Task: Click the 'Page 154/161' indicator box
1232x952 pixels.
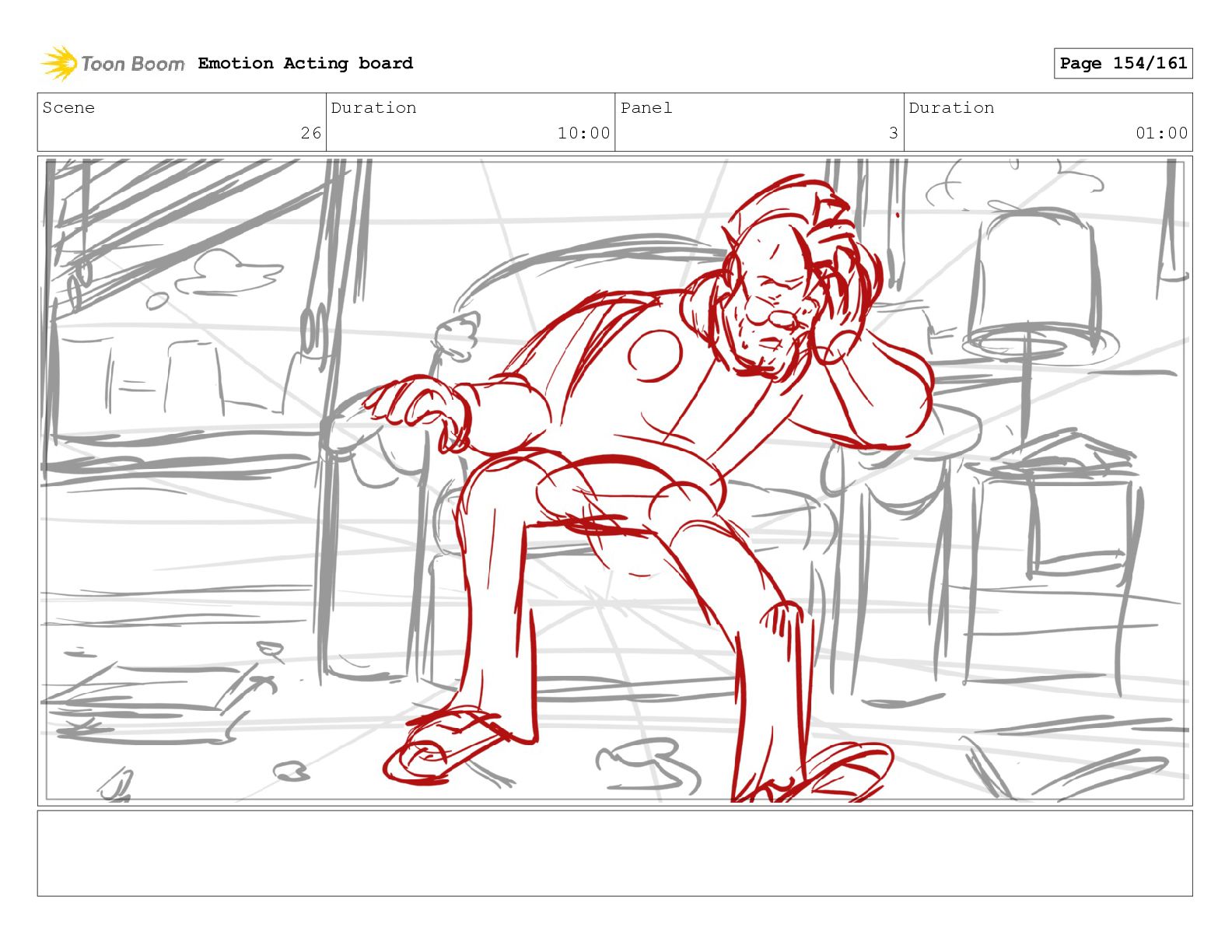Action: [1123, 63]
